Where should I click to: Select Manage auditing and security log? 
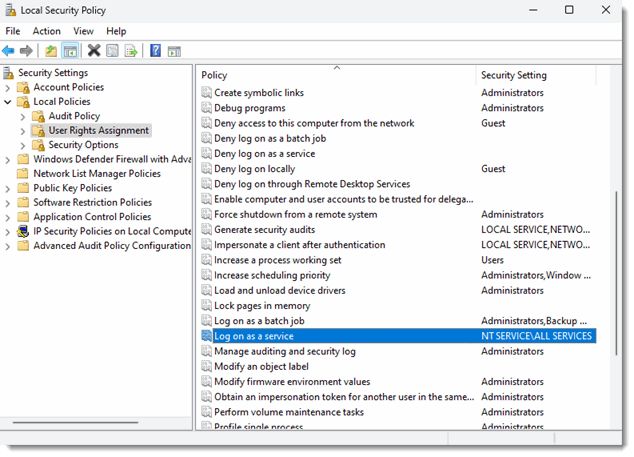click(285, 351)
